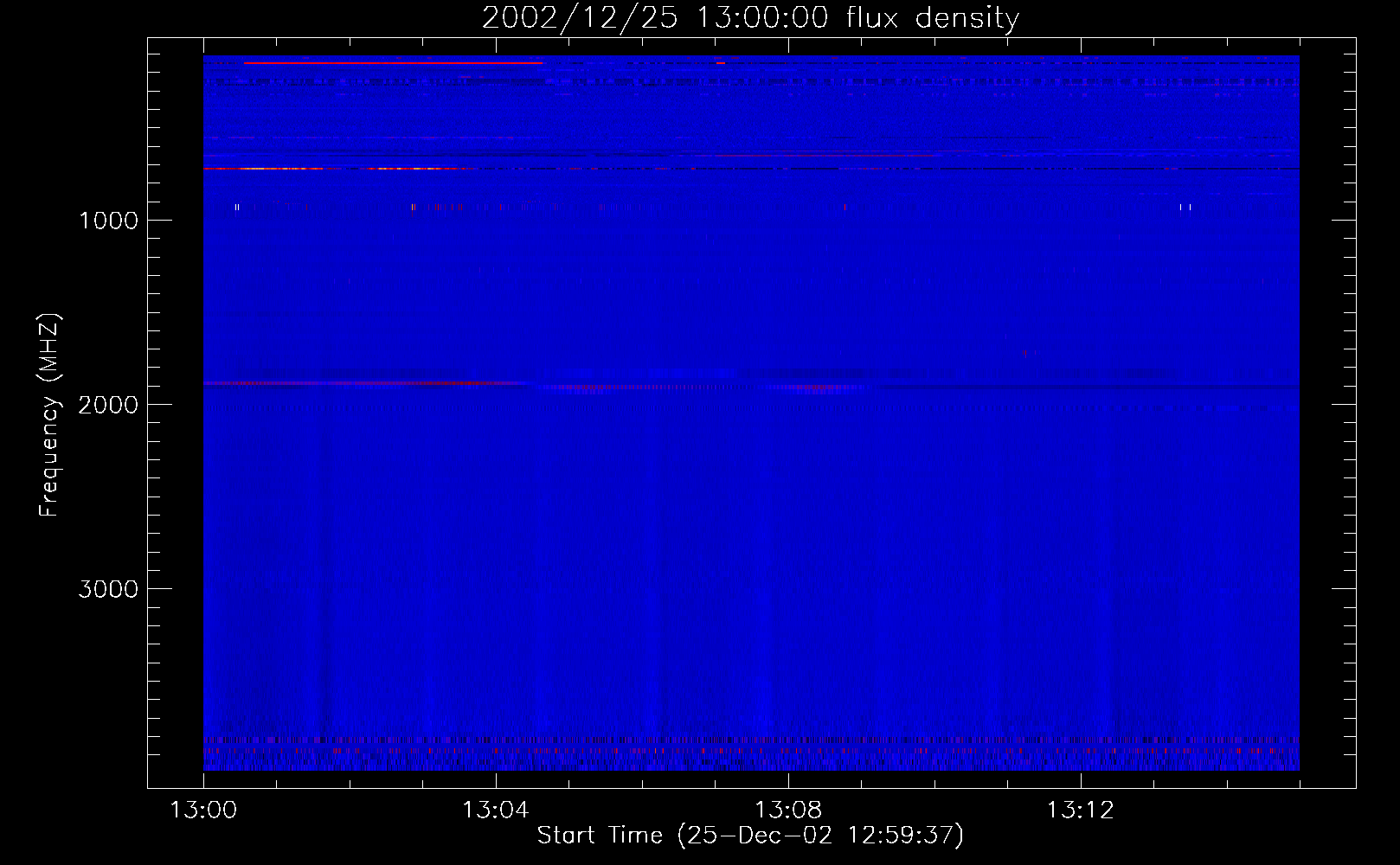Click the long red line at top of spectrogram

[394, 63]
